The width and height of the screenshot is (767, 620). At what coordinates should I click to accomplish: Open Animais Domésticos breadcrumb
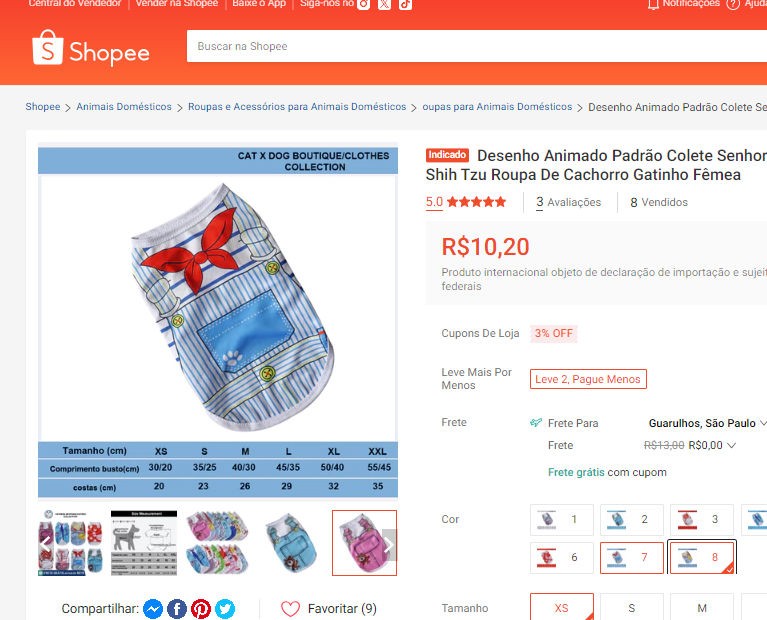click(124, 107)
